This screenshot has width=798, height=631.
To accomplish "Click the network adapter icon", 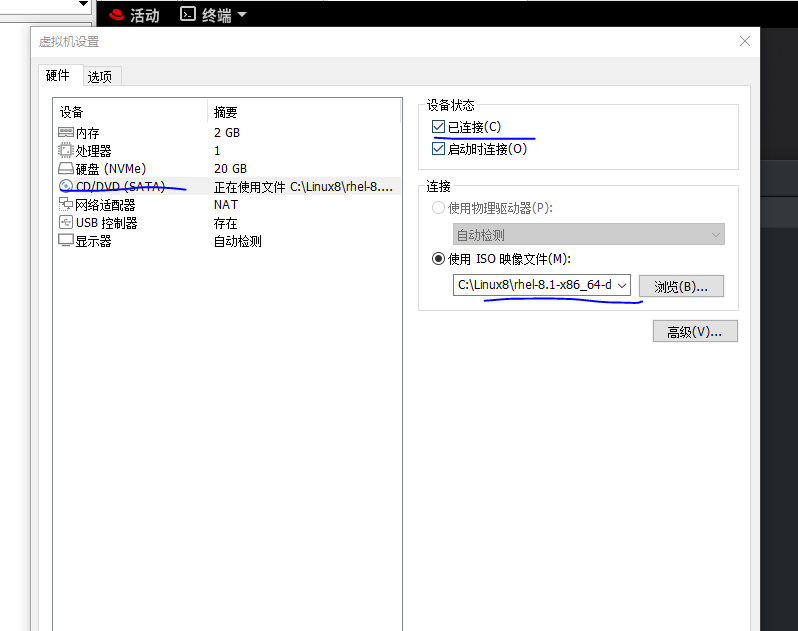I will click(66, 205).
